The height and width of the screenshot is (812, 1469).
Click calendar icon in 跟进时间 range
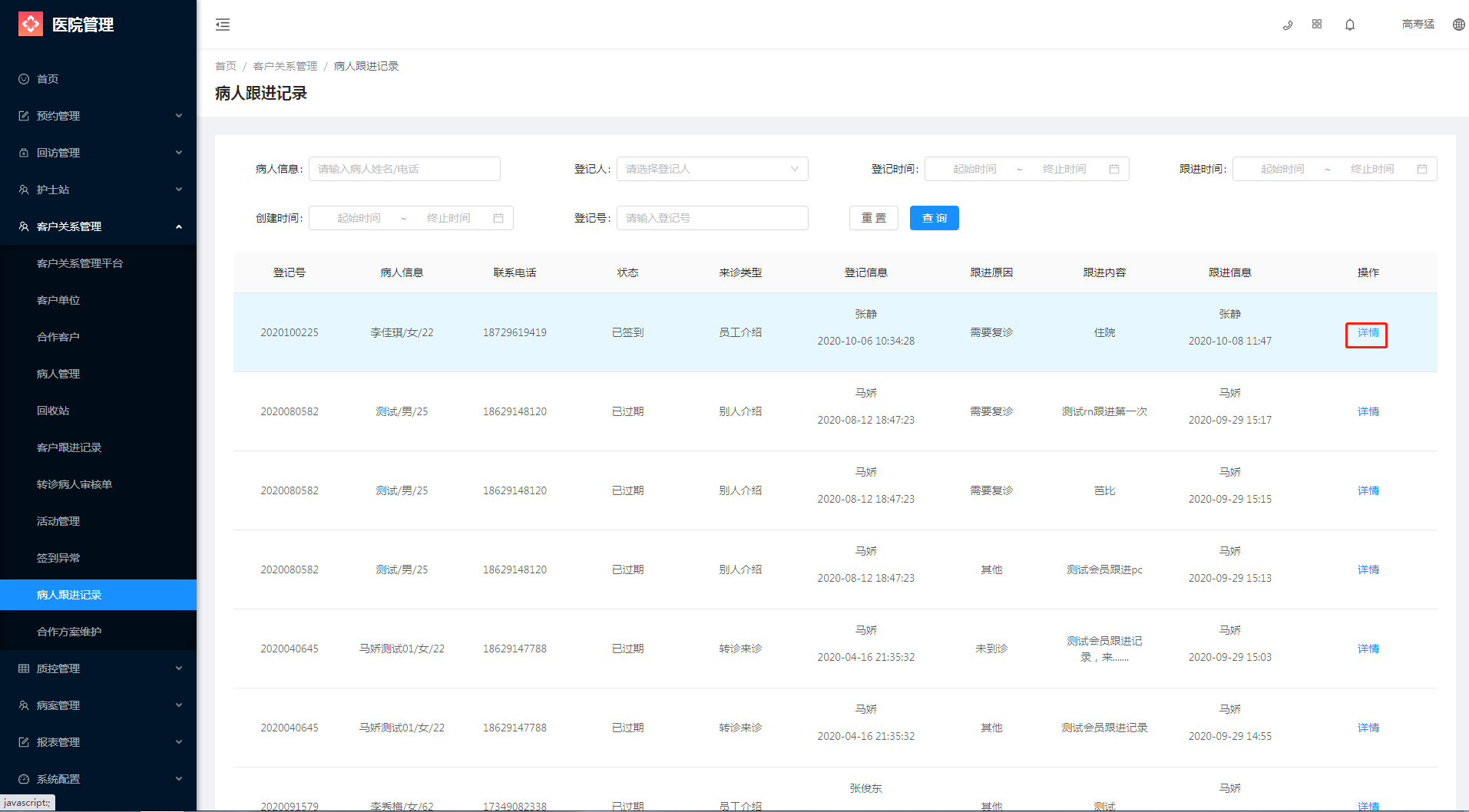(x=1422, y=169)
